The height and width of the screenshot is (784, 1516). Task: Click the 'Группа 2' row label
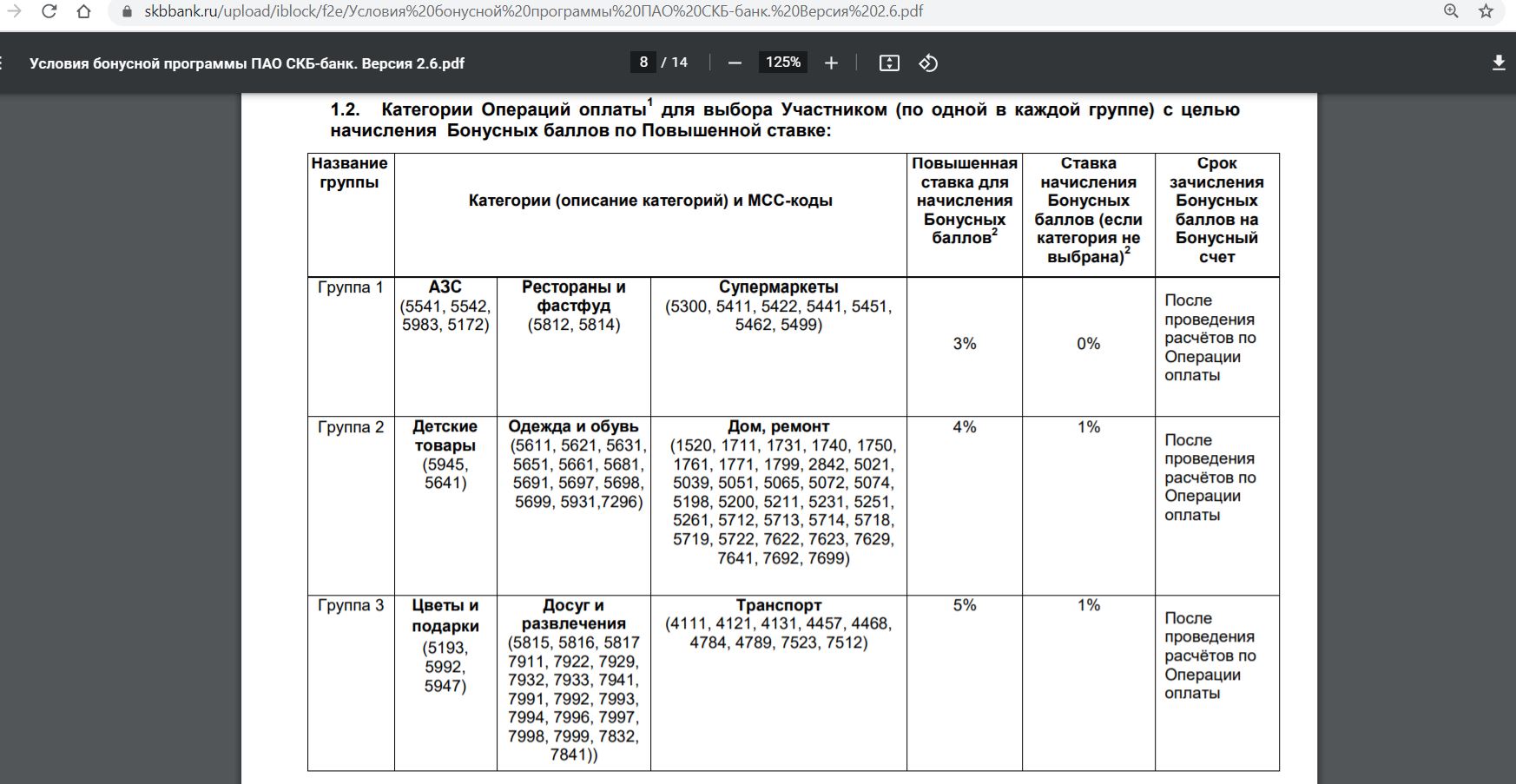point(350,427)
